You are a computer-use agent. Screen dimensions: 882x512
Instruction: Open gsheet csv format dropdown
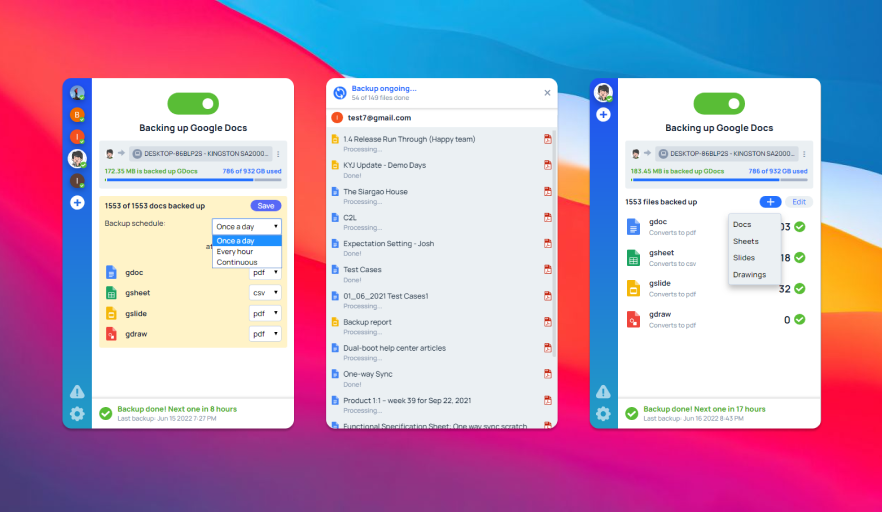click(x=265, y=293)
